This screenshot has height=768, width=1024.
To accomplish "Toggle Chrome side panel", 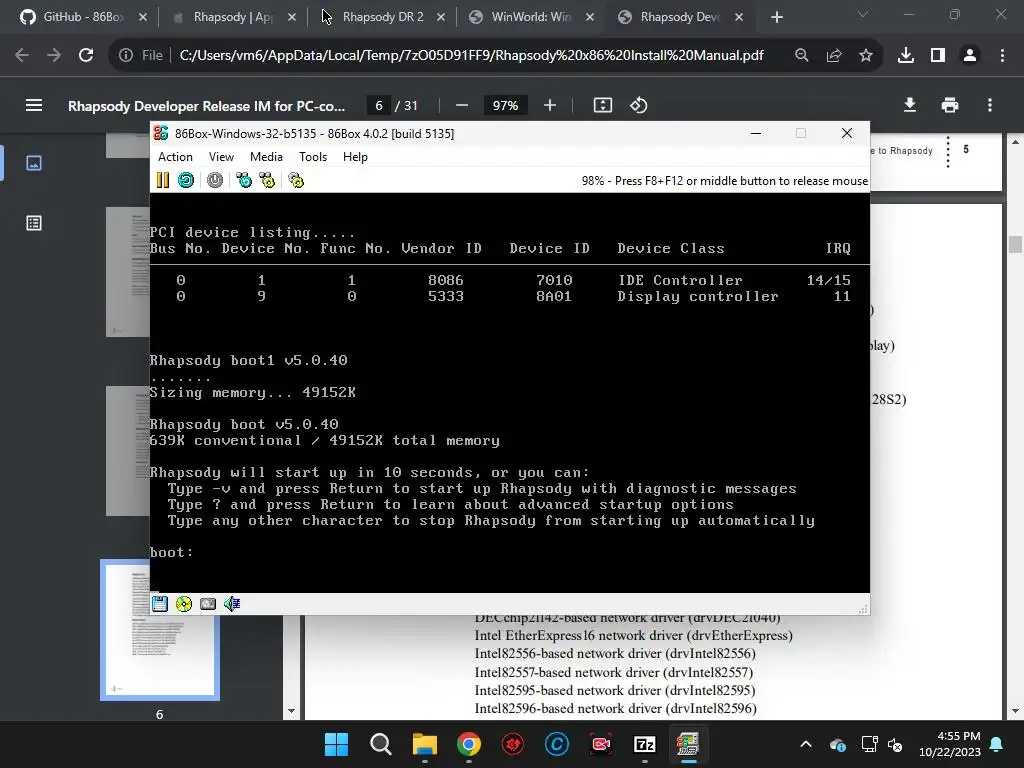I will click(938, 56).
